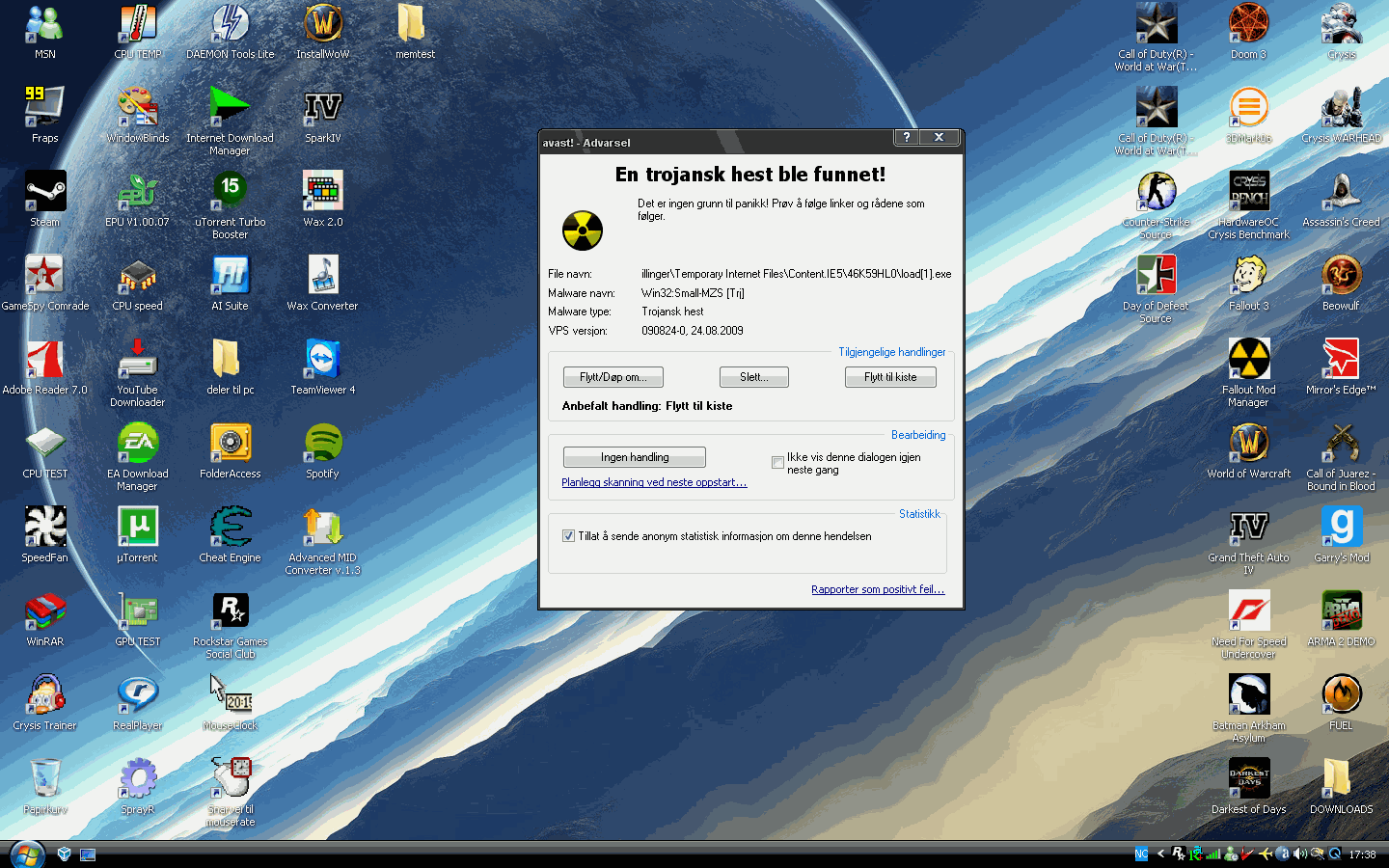Open Call of Juarez Bound in Blood
Viewport: 1389px width, 868px height.
(1341, 456)
